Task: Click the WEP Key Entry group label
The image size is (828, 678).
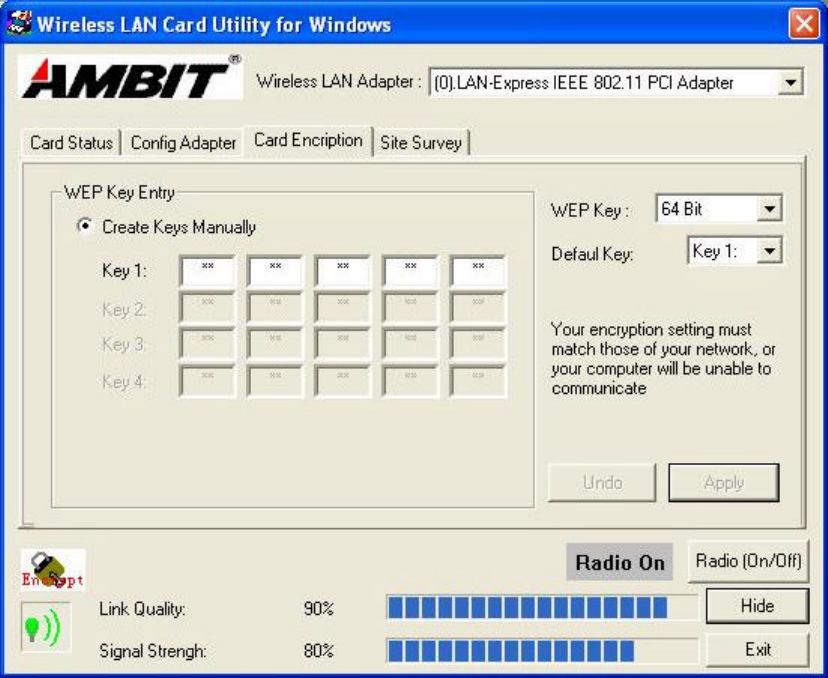Action: point(119,192)
